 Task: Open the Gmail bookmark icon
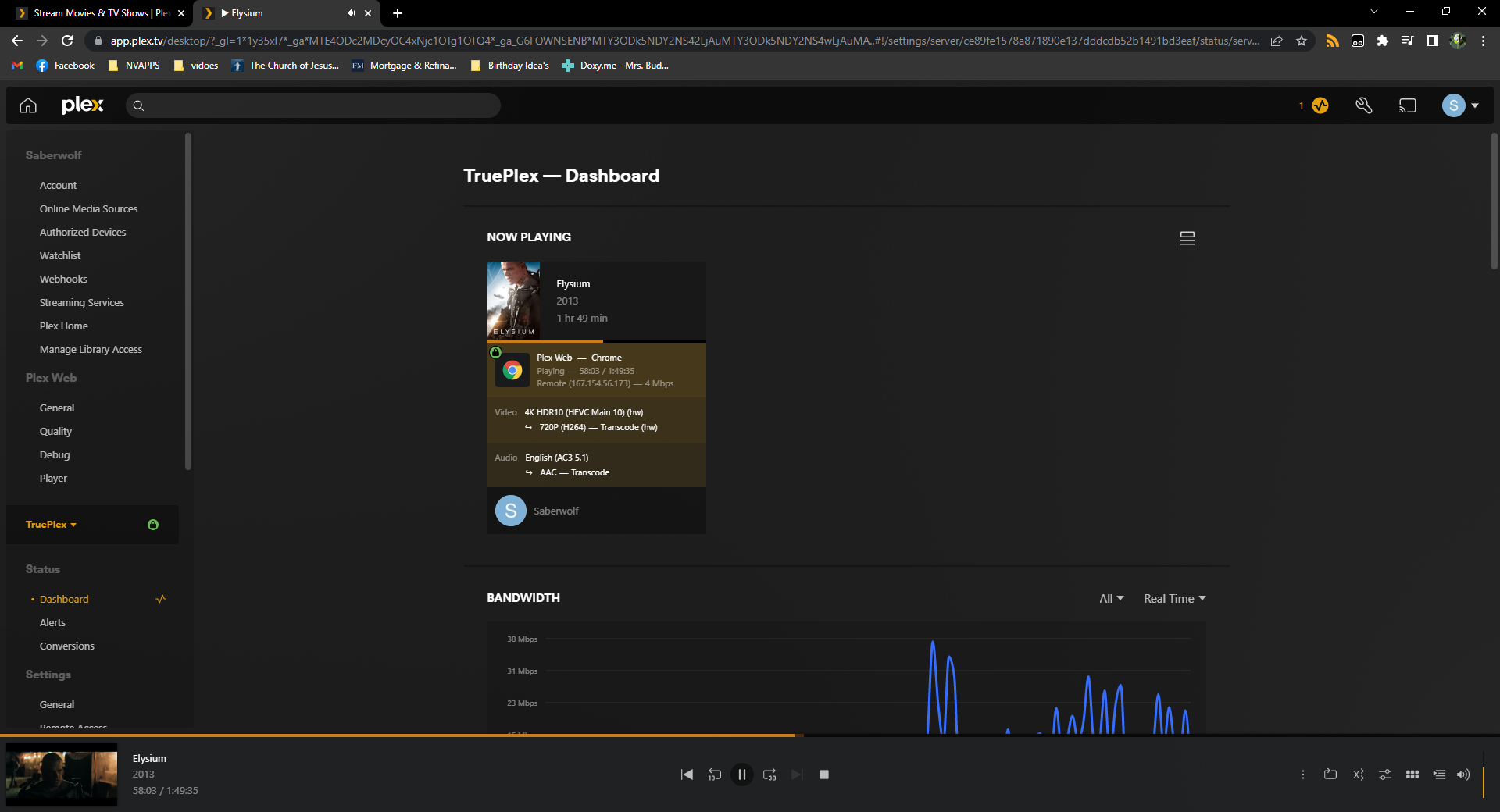click(x=17, y=66)
